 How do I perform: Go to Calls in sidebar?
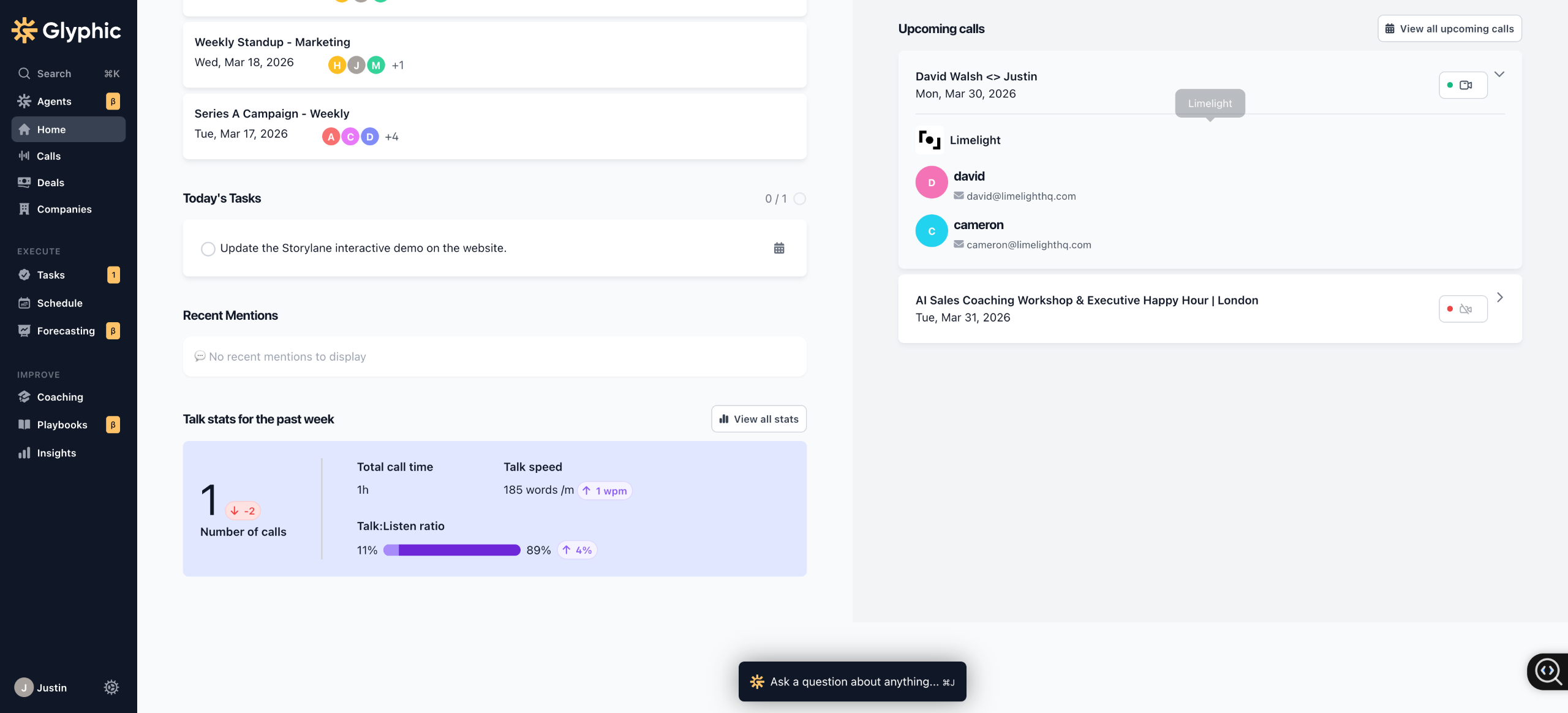coord(49,156)
